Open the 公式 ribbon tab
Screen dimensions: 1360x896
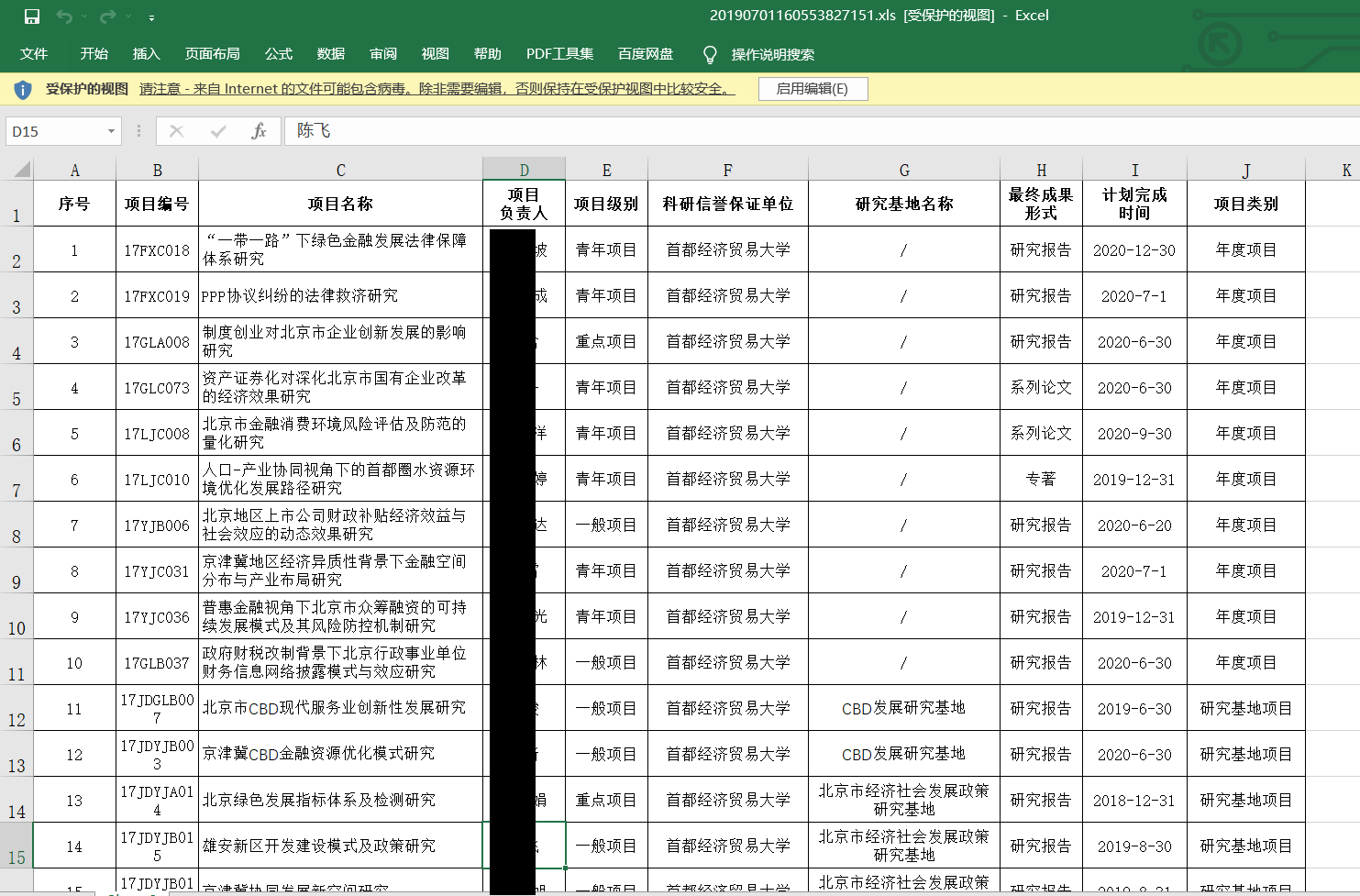[279, 54]
